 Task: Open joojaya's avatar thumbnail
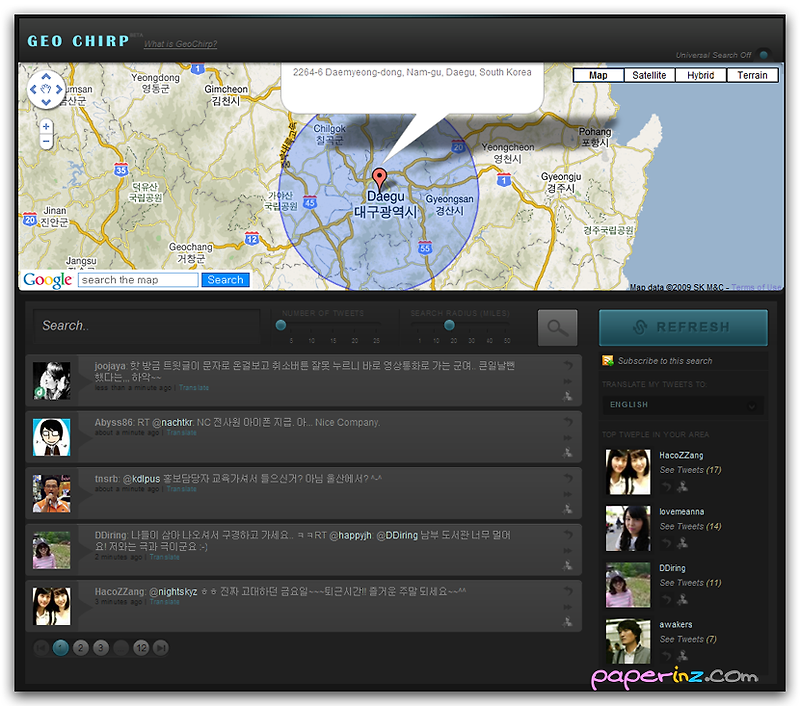52,381
